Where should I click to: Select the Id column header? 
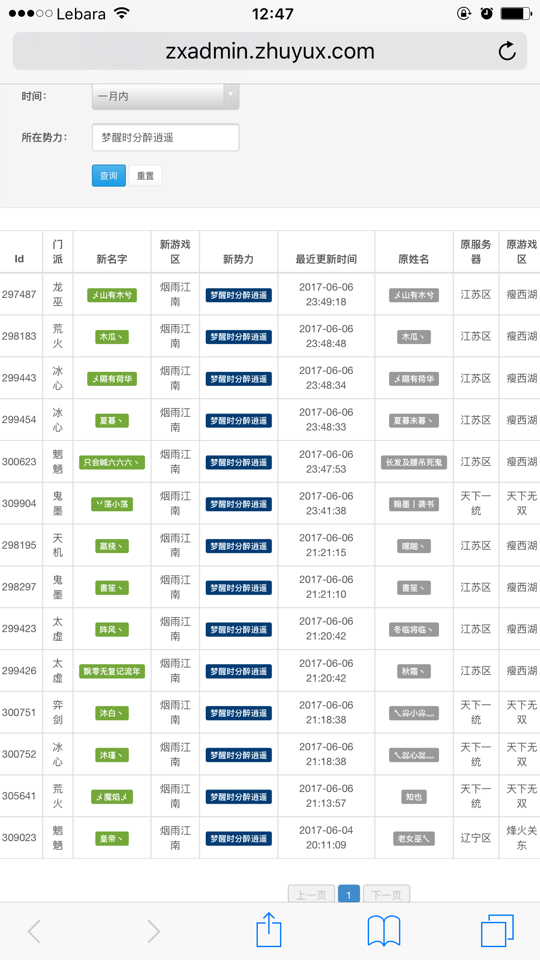(20, 259)
